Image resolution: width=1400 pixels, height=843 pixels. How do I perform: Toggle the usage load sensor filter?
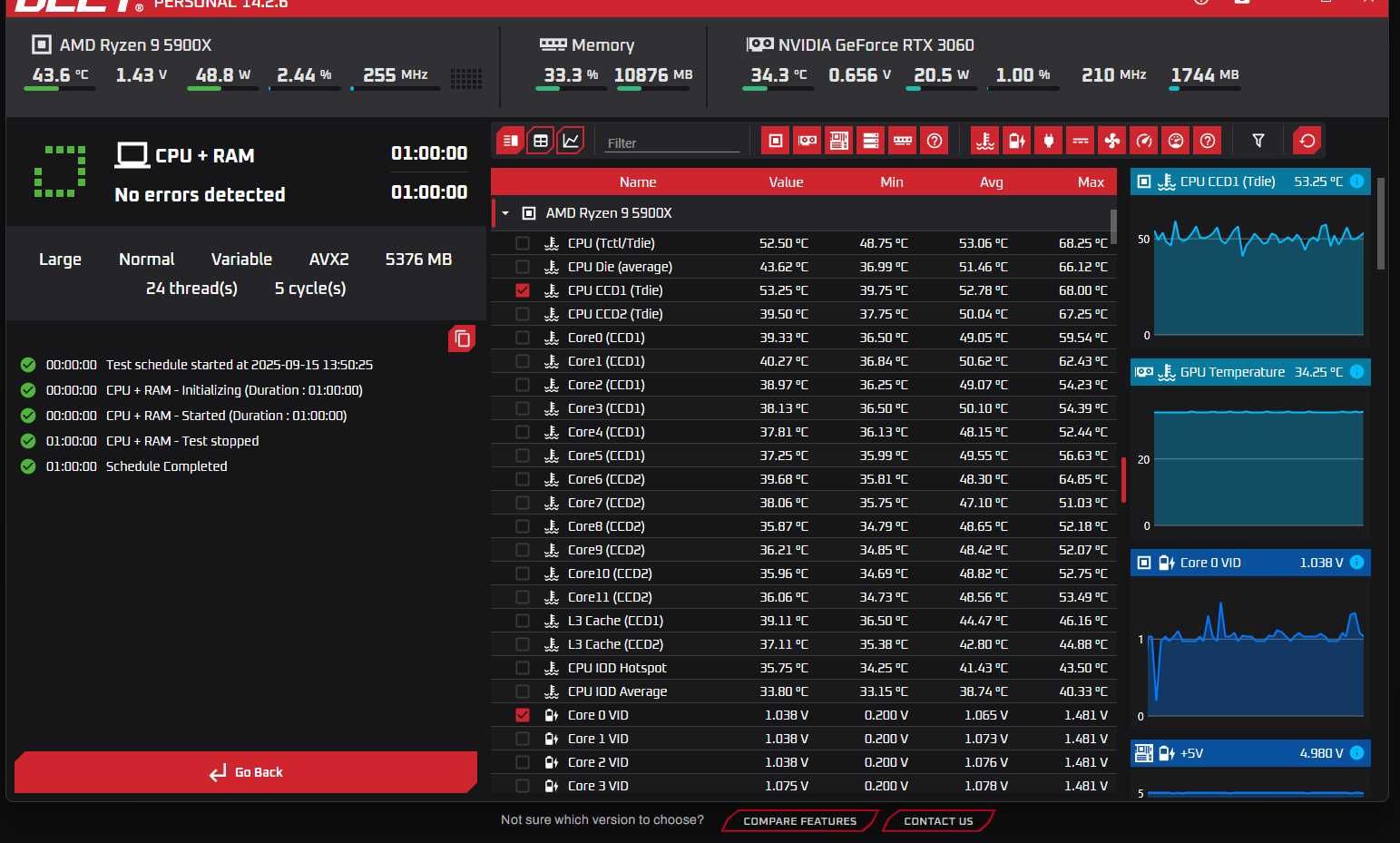[1175, 141]
